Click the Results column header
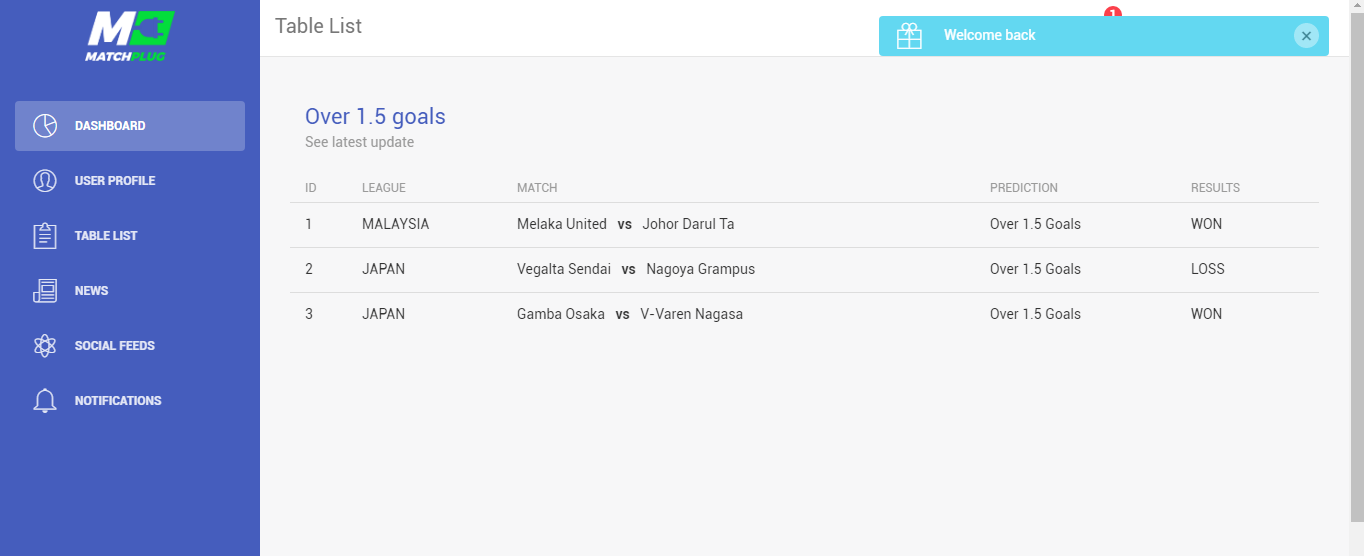1364x556 pixels. click(1215, 188)
